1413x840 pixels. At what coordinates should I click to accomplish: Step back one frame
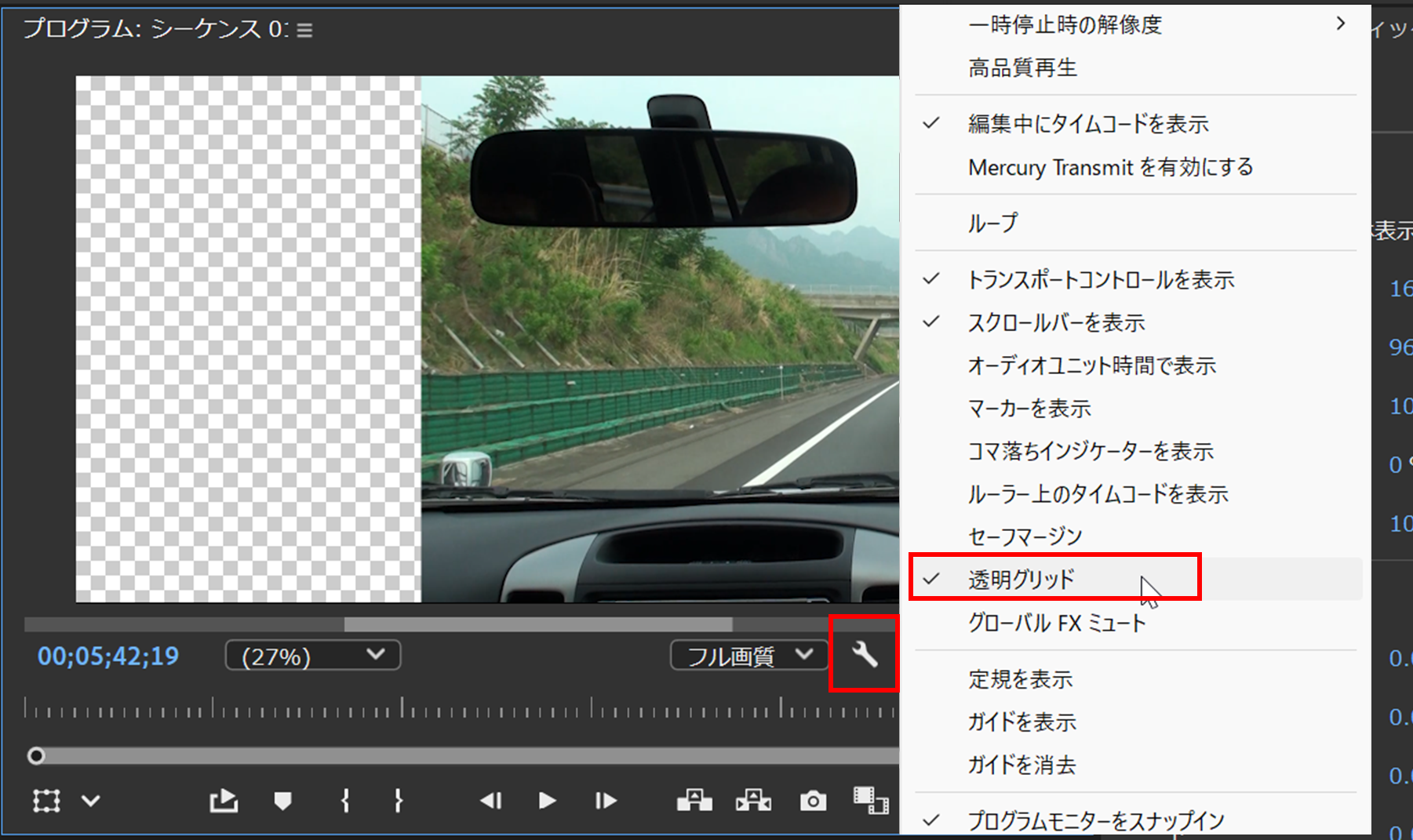coord(490,801)
